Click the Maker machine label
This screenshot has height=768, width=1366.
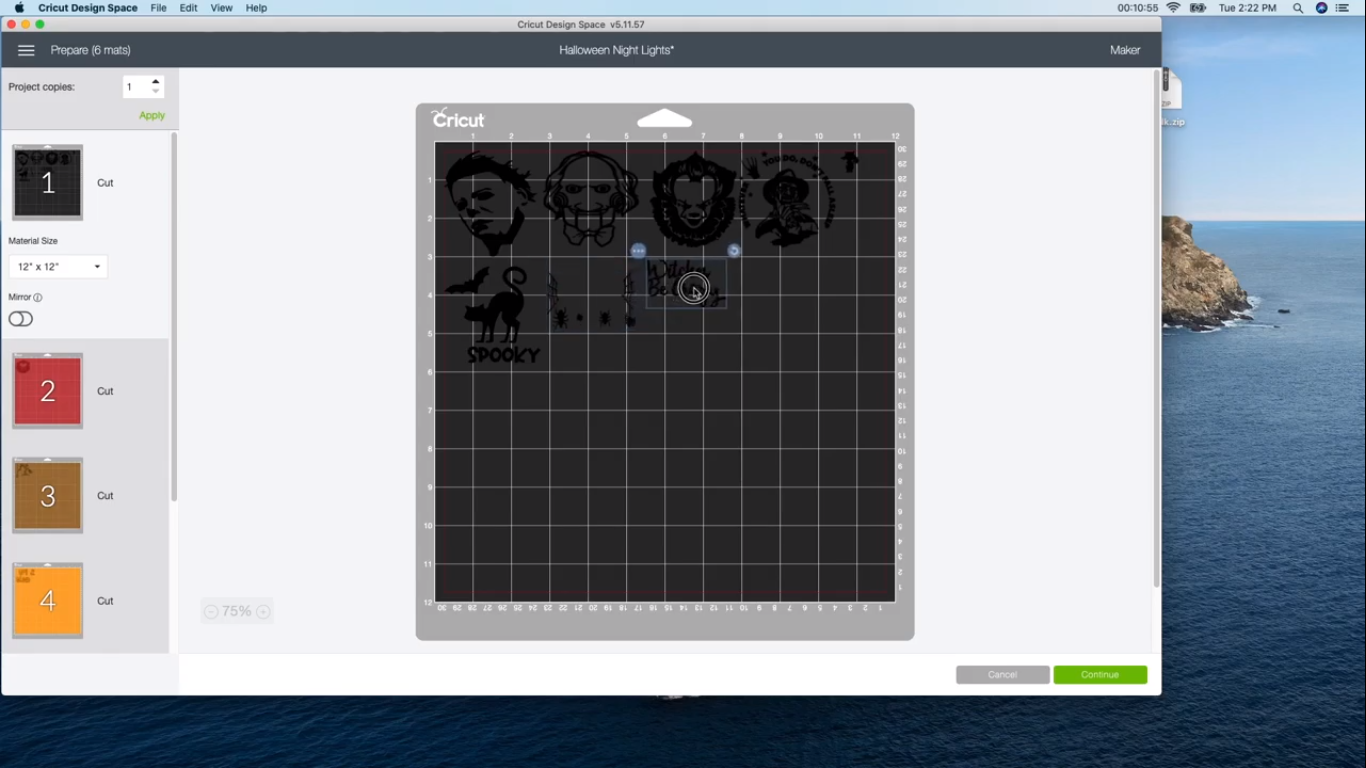coord(1125,50)
